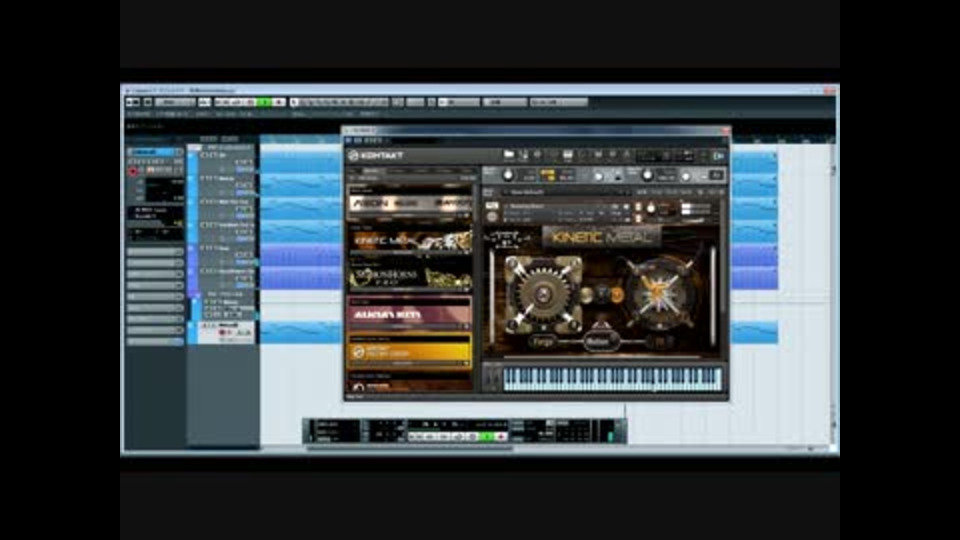Screen dimensions: 960x540
Task: Toggle the red record enable button in Cubase's inspector
Action: point(133,171)
